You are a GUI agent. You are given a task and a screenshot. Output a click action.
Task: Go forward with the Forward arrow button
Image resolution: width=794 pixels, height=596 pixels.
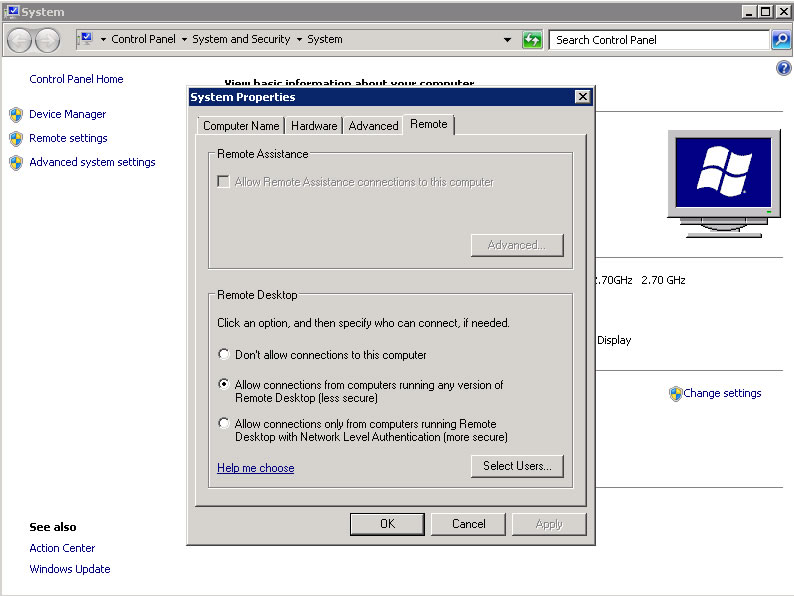click(x=47, y=40)
